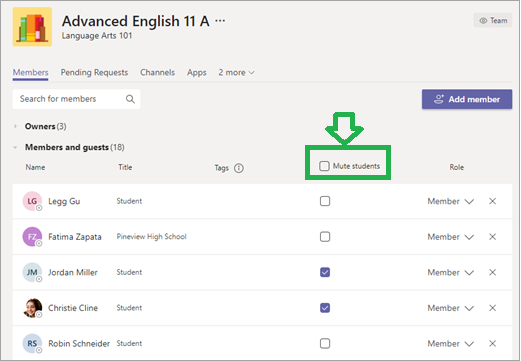This screenshot has width=521, height=361.
Task: Click the Advanced English 11 A heading
Action: (x=136, y=21)
